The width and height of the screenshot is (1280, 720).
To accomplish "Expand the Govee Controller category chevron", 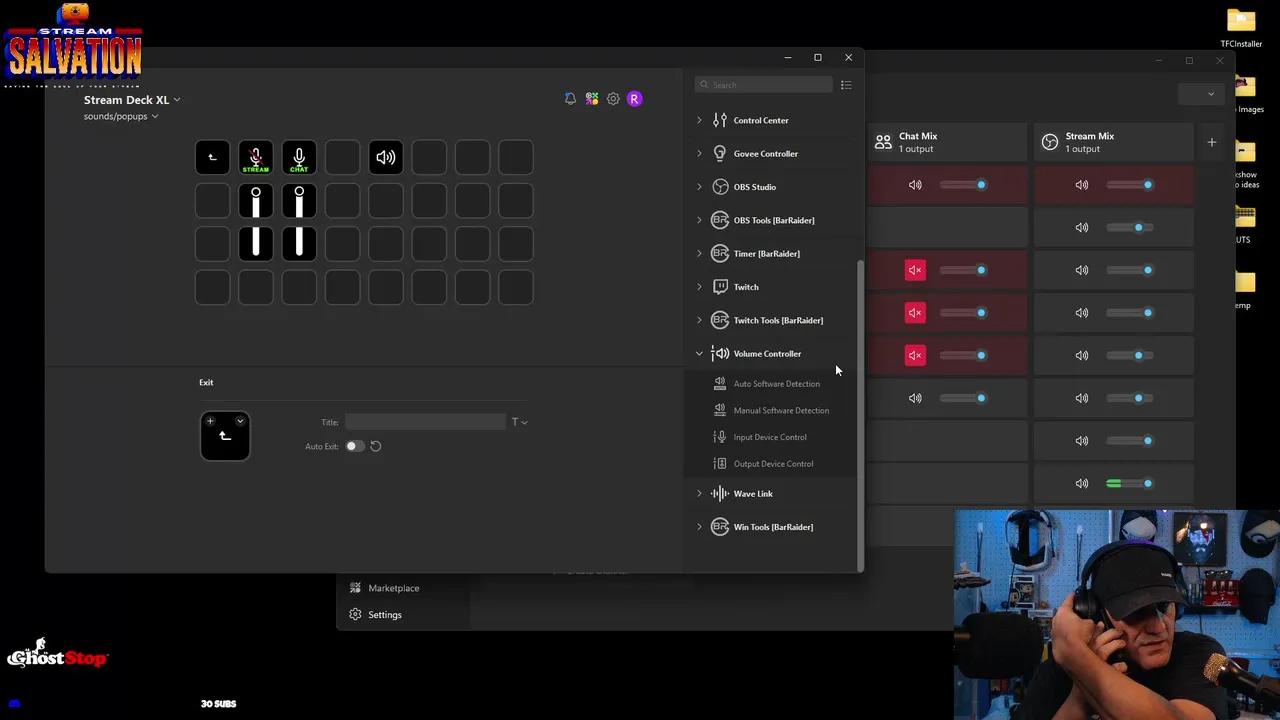I will click(x=699, y=153).
